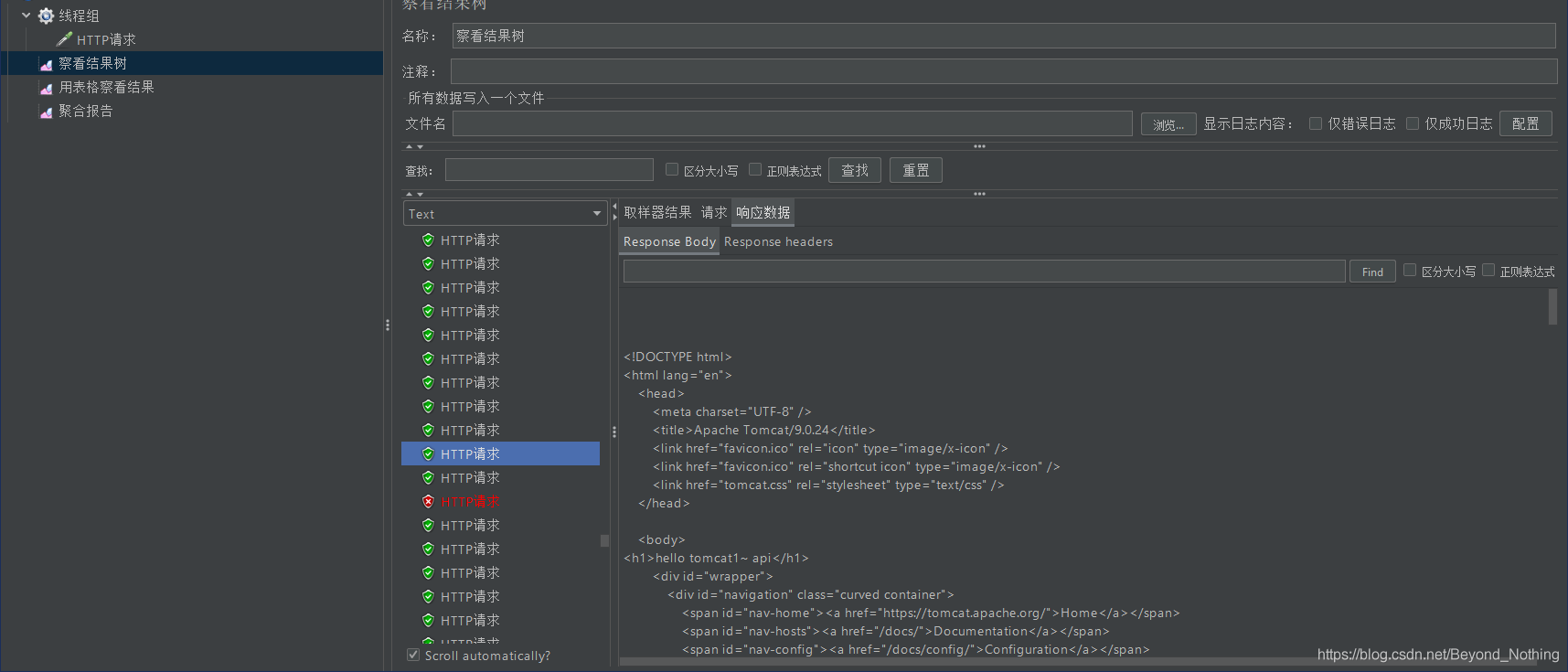Screen dimensions: 1568x672
Task: Click the tomcat.css stylesheet link line
Action: tap(828, 485)
